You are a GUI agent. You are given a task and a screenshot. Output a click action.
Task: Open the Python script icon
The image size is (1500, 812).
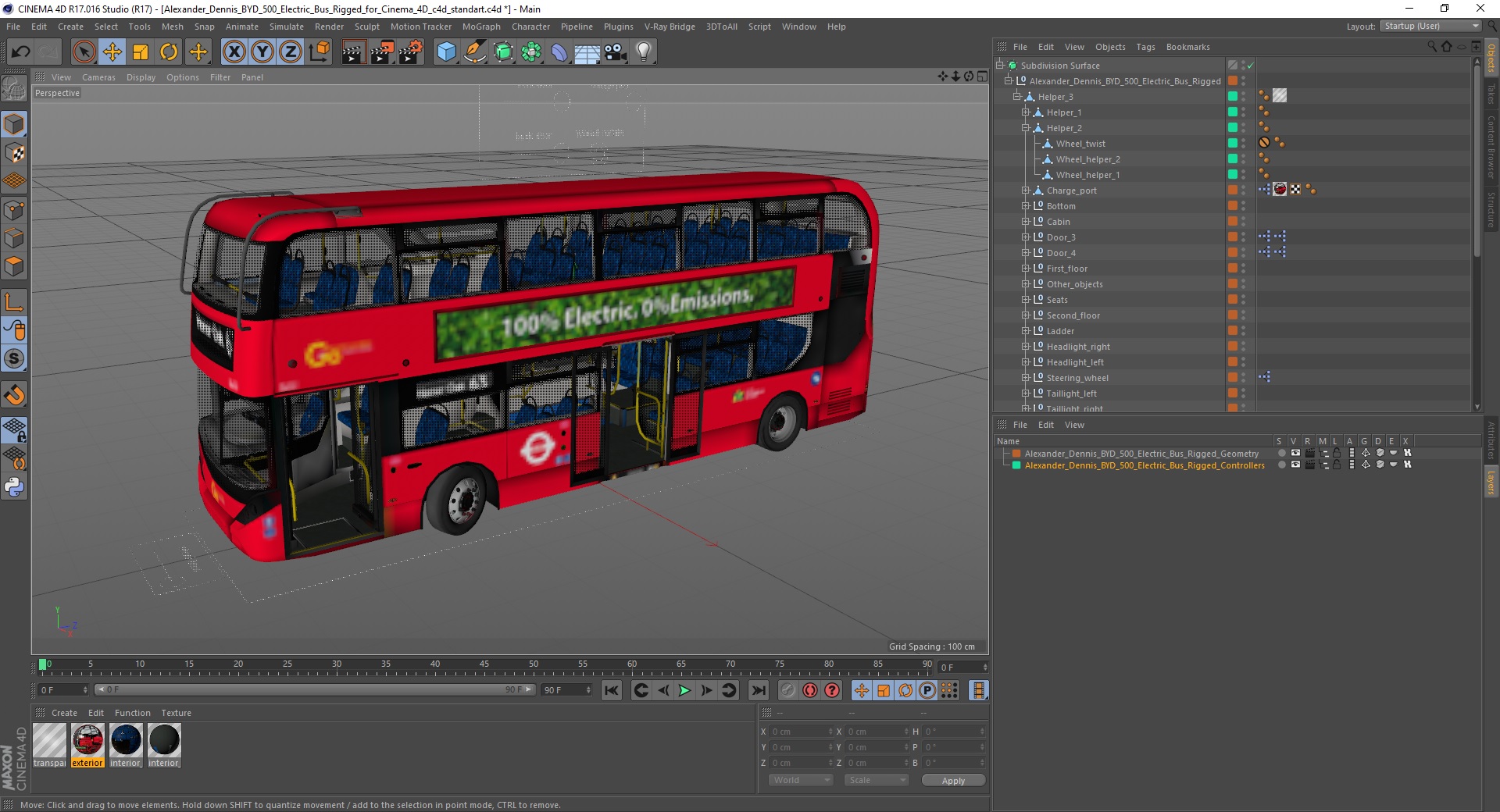14,487
